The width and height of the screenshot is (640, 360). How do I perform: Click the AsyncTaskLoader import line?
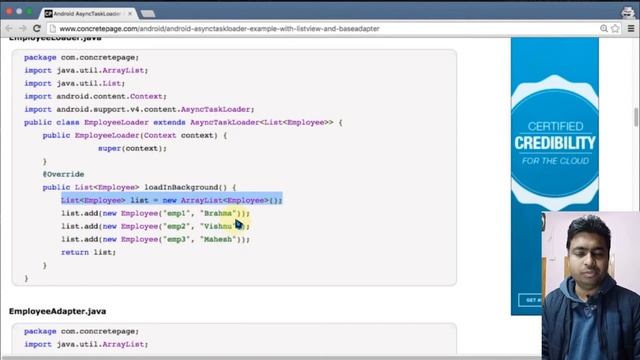click(139, 109)
